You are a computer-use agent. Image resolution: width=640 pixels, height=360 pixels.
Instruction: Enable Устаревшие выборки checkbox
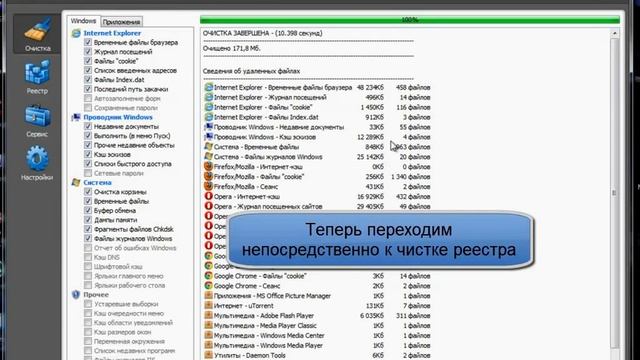click(88, 304)
